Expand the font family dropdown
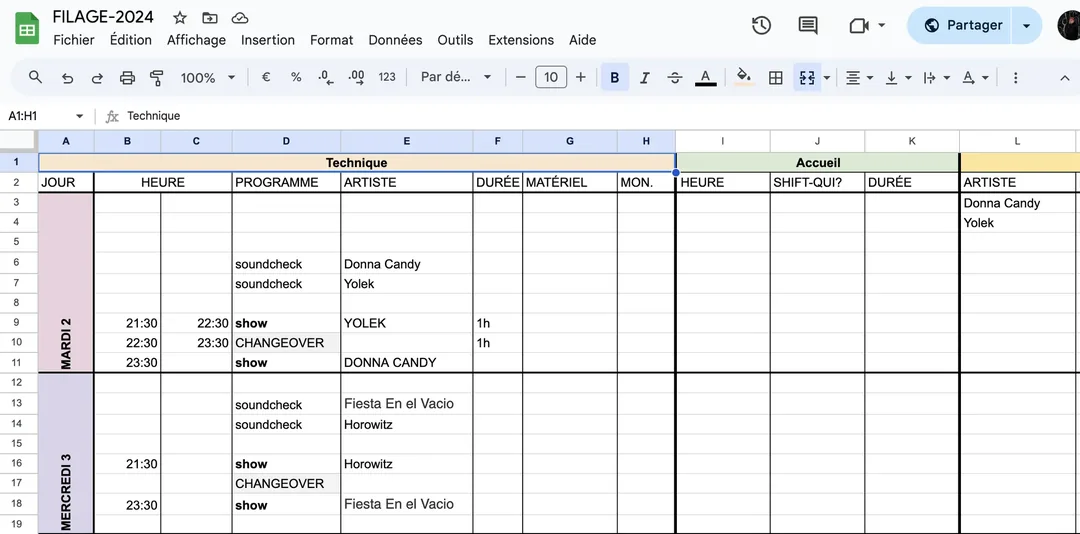Viewport: 1080px width, 534px height. [456, 77]
